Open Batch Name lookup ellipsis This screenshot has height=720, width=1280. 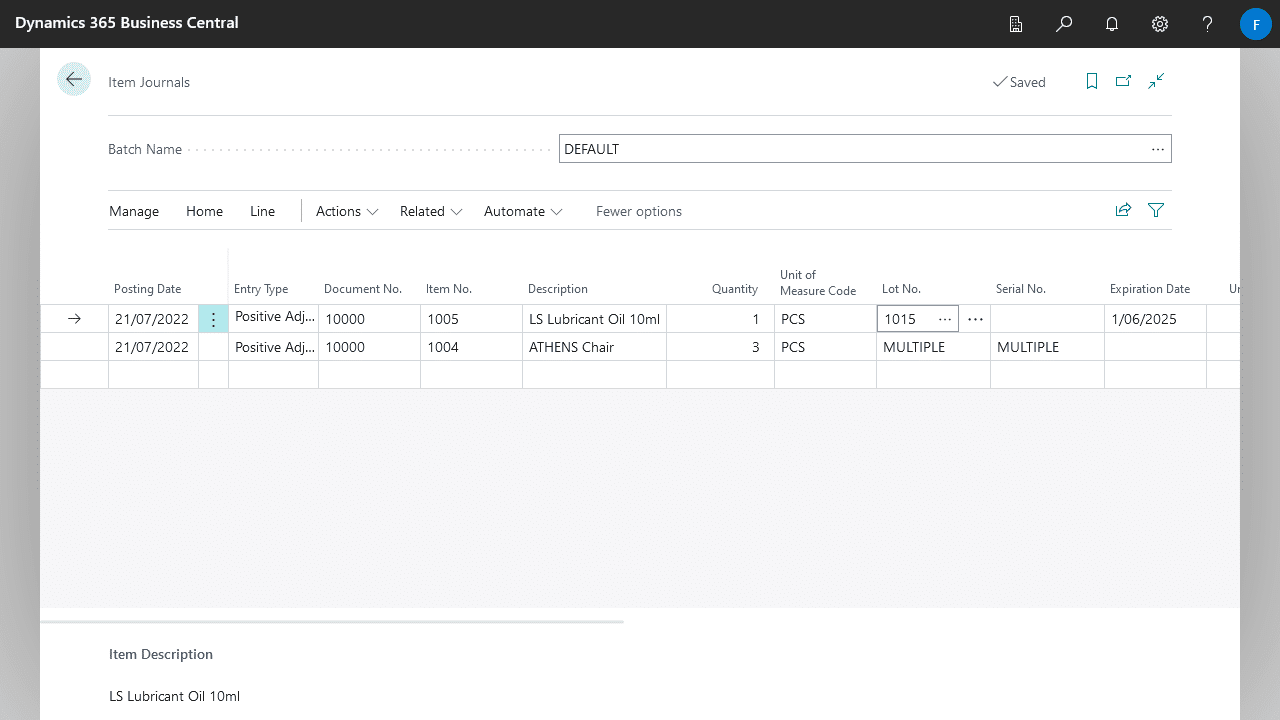pos(1157,149)
